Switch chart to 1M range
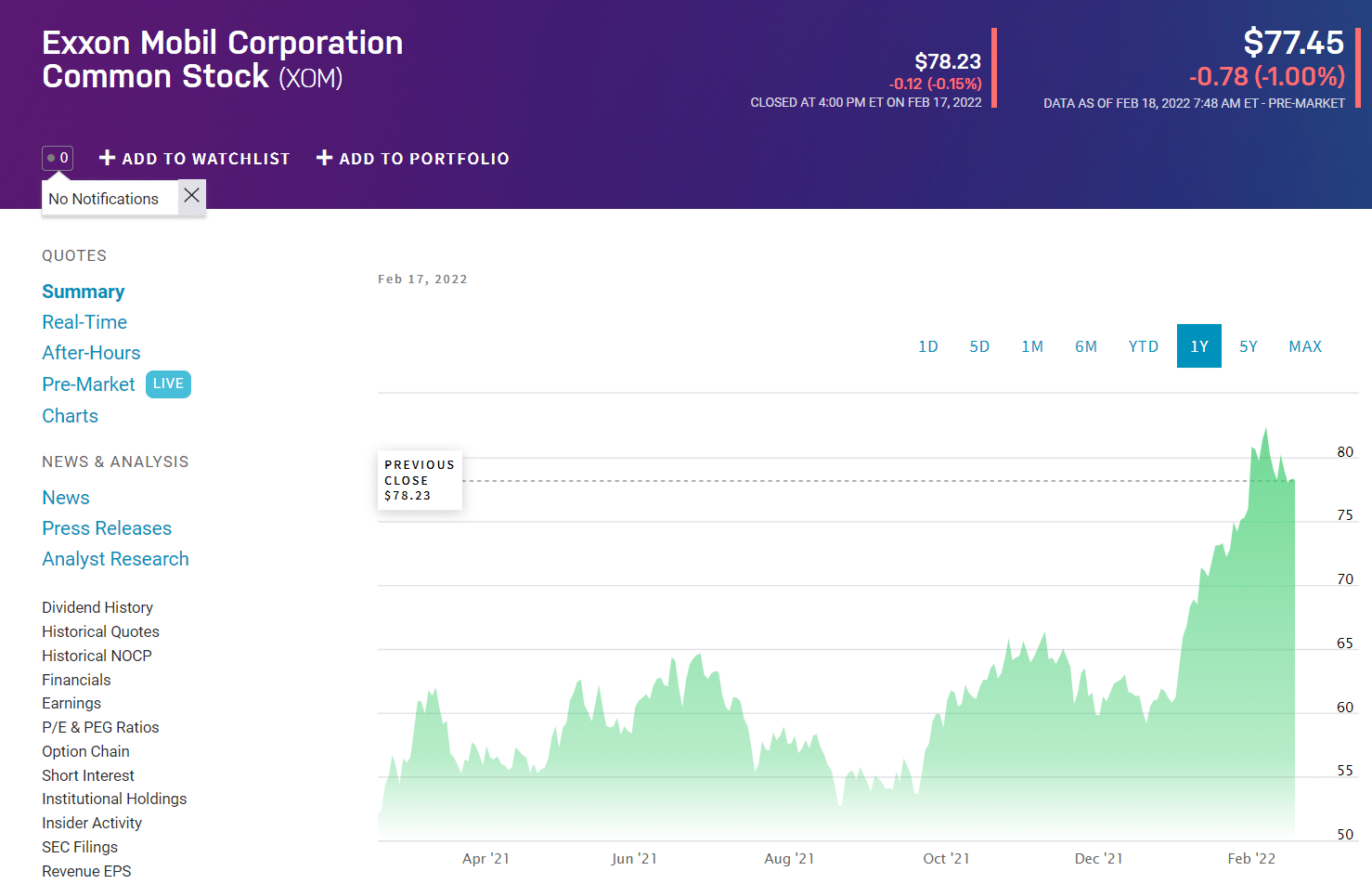This screenshot has width=1372, height=884. 1032,346
